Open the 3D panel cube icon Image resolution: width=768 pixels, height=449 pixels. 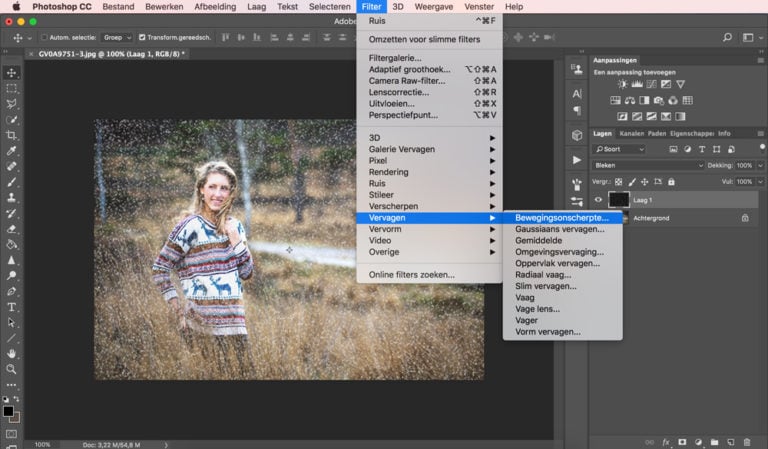[x=577, y=135]
